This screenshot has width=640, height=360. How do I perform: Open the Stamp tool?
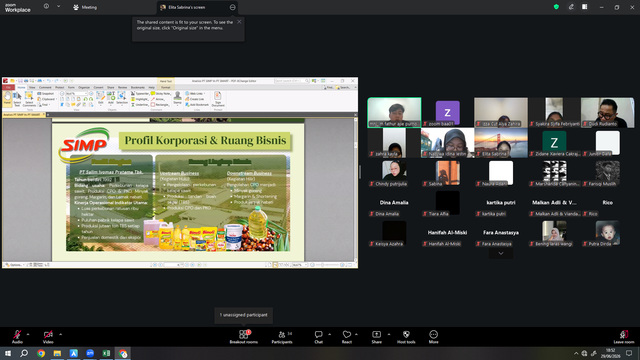[x=177, y=98]
